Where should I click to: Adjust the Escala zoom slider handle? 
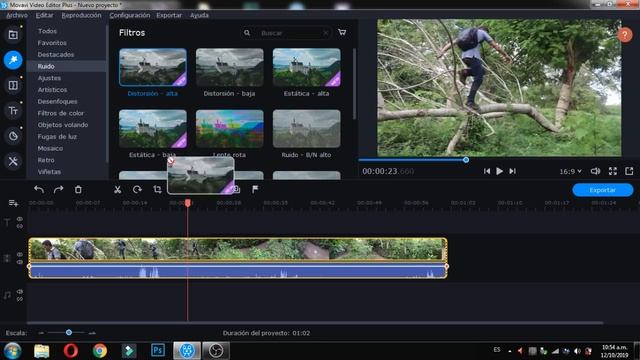(69, 333)
